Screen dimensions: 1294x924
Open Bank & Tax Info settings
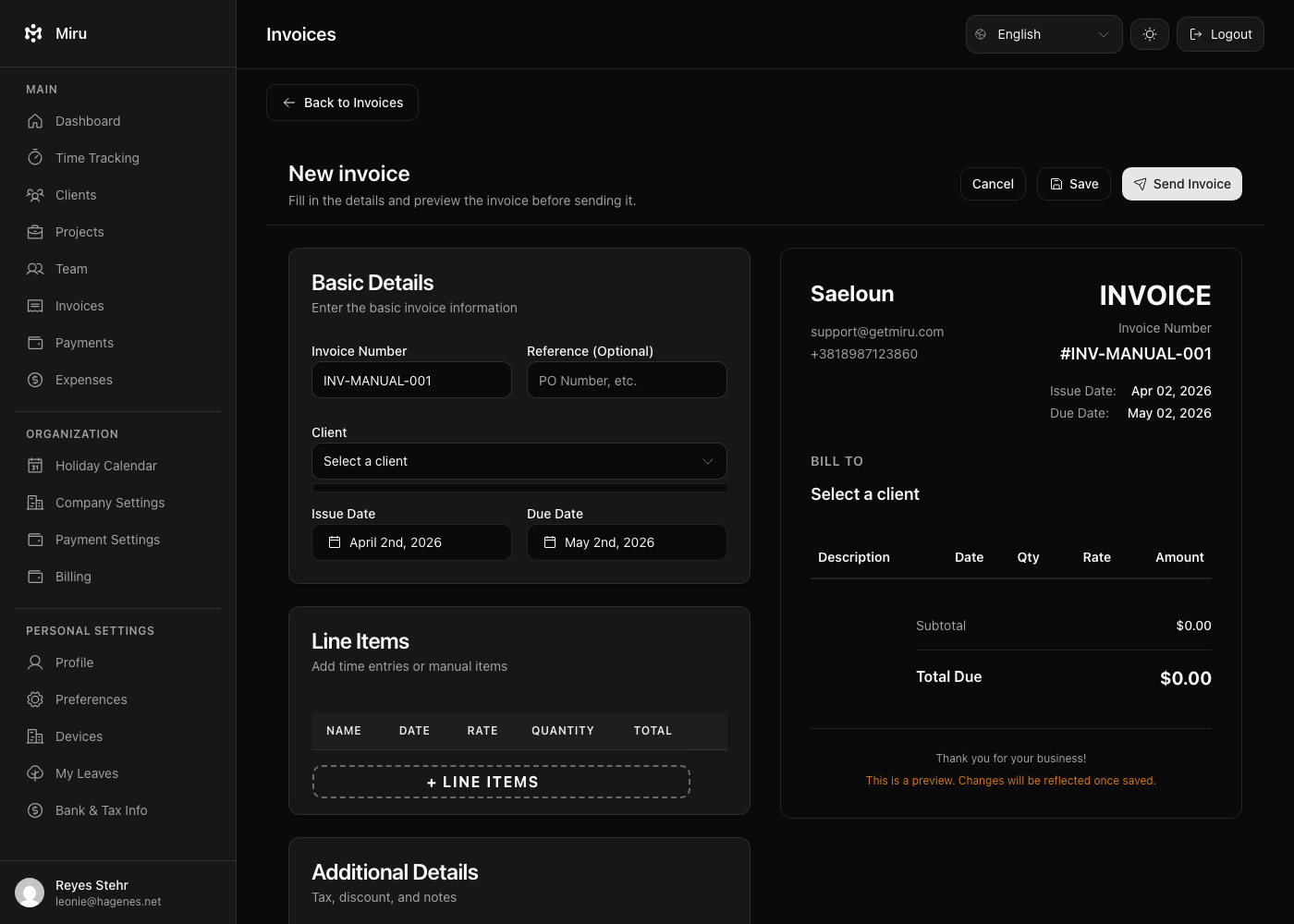(x=101, y=810)
